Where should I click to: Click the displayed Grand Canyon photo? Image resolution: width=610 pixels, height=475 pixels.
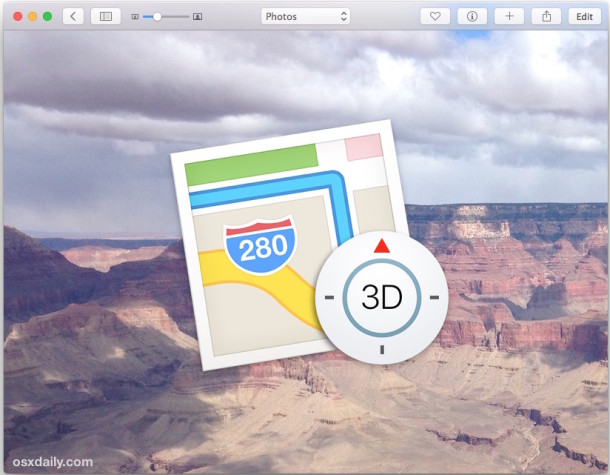point(305,252)
